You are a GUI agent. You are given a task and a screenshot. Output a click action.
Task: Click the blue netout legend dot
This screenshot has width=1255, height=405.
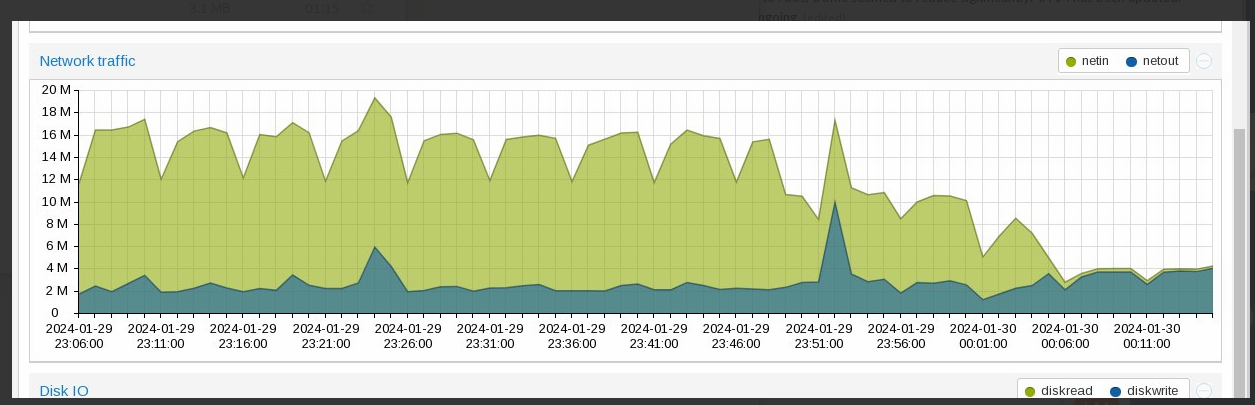coord(1131,62)
